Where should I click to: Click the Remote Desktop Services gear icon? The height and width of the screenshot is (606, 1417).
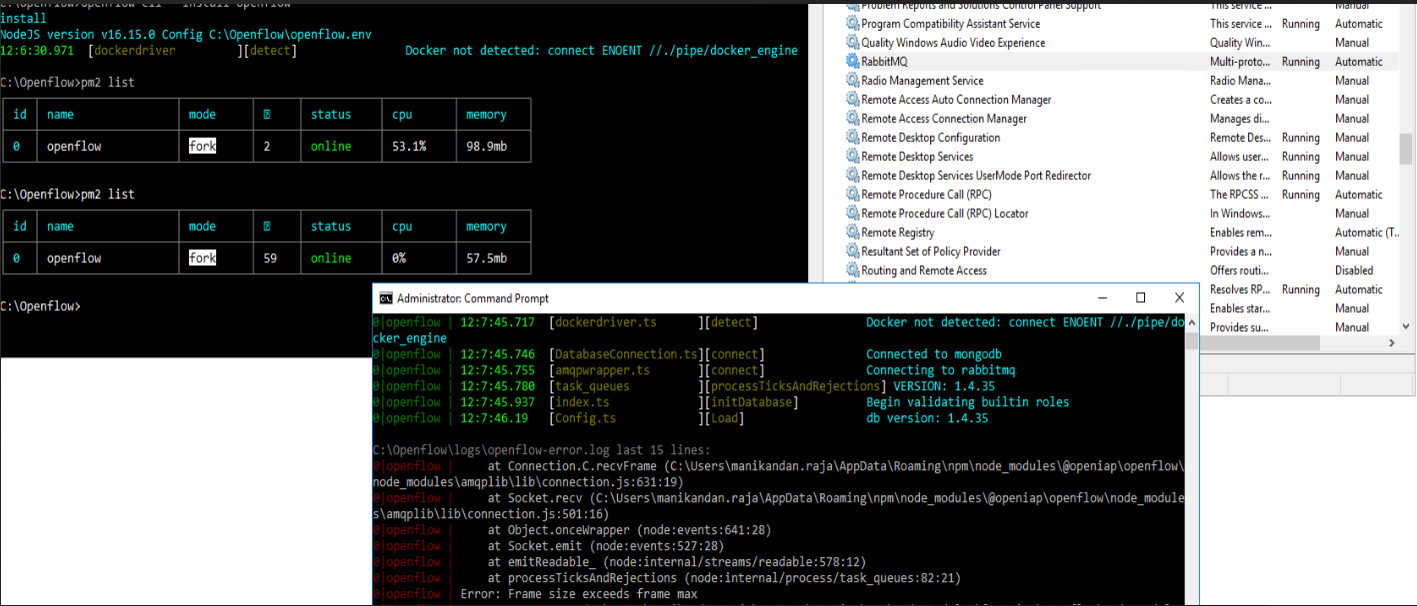click(852, 157)
